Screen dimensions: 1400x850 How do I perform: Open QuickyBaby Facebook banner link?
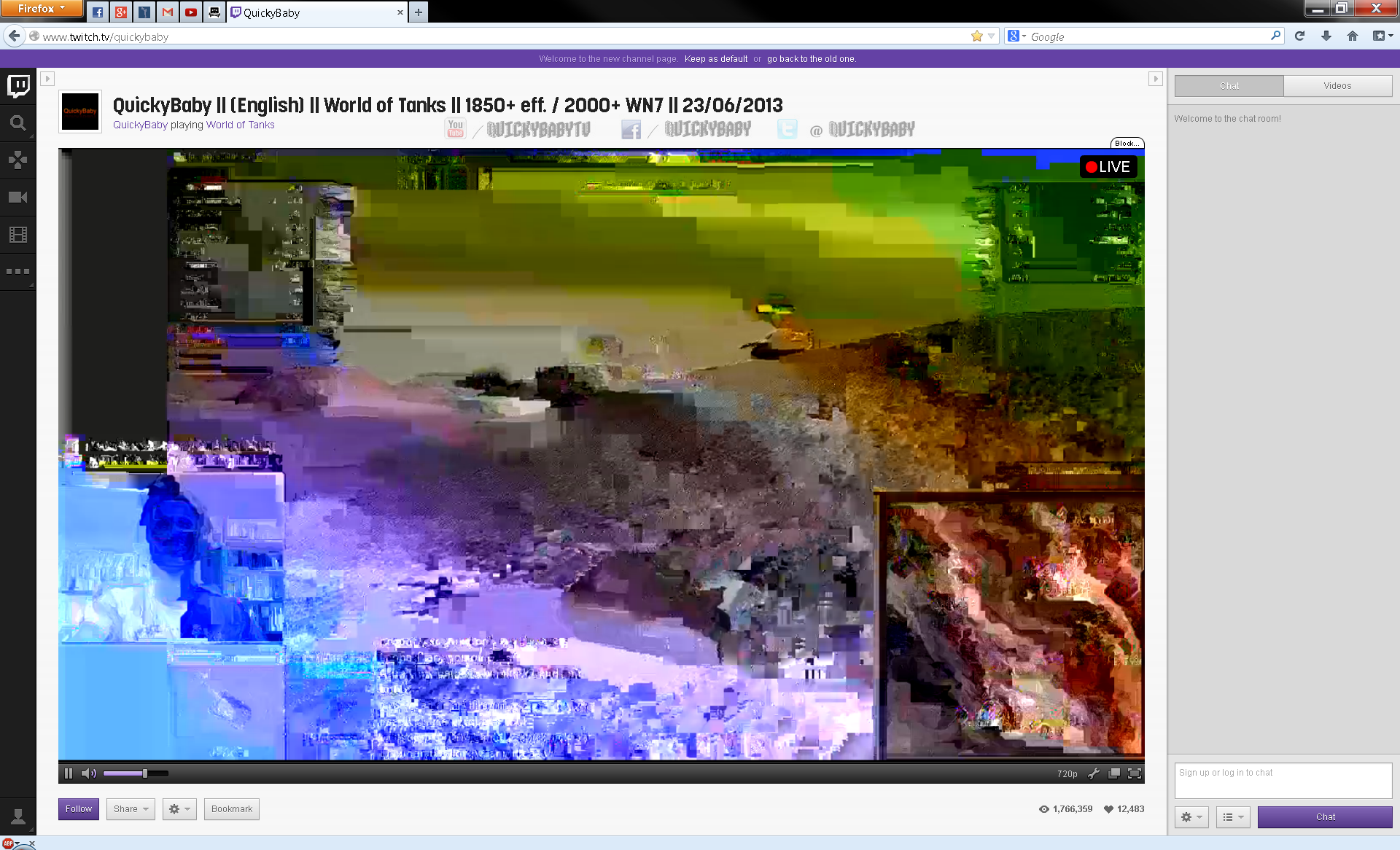tap(686, 129)
